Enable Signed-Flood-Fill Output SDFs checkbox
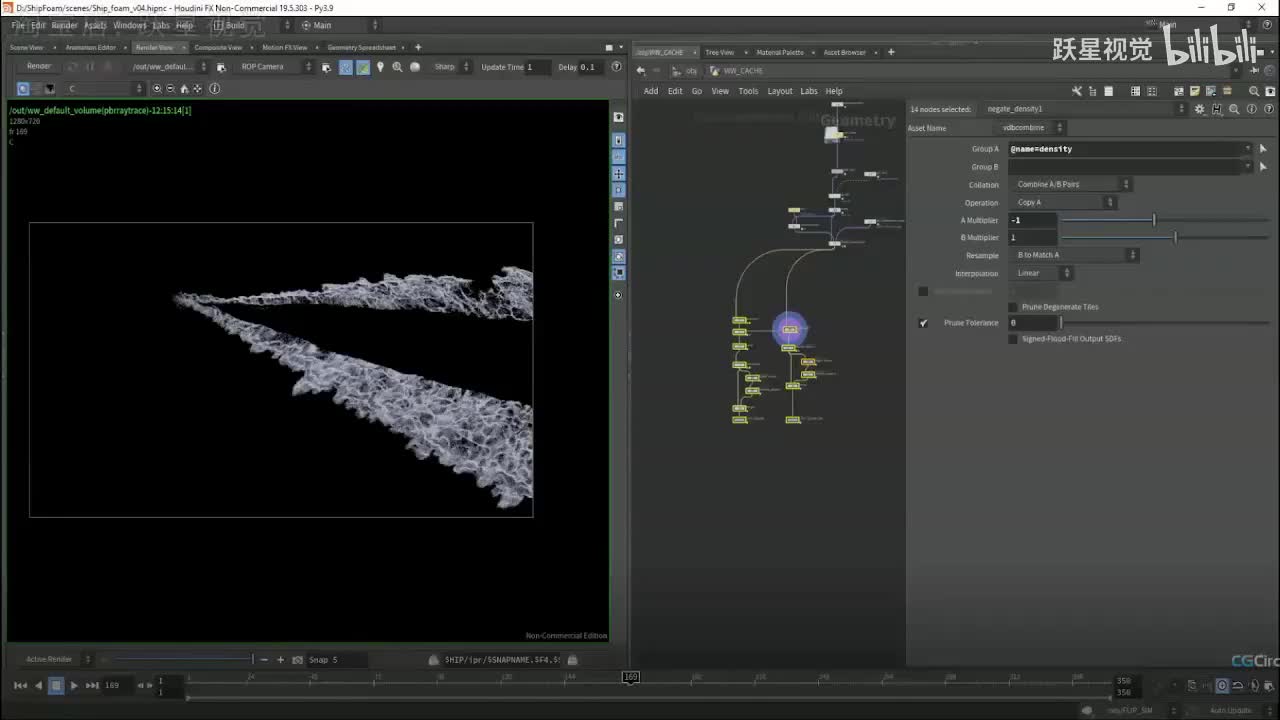The height and width of the screenshot is (720, 1280). click(1013, 339)
